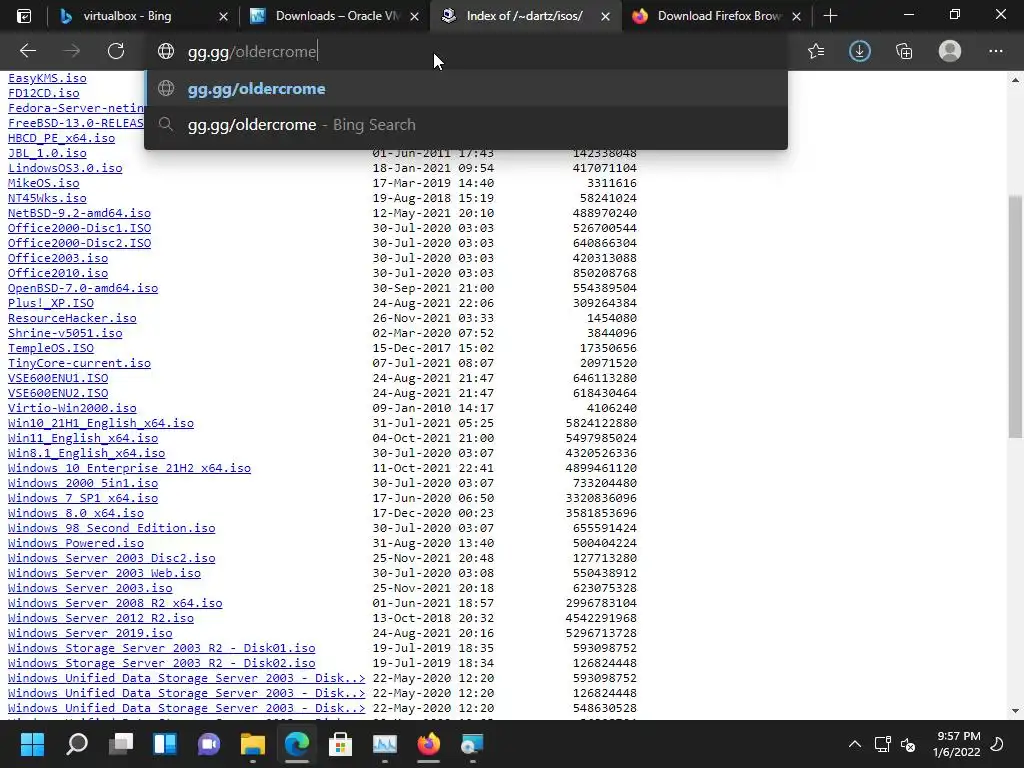Open the Settings and more menu
The image size is (1024, 768).
click(x=995, y=51)
